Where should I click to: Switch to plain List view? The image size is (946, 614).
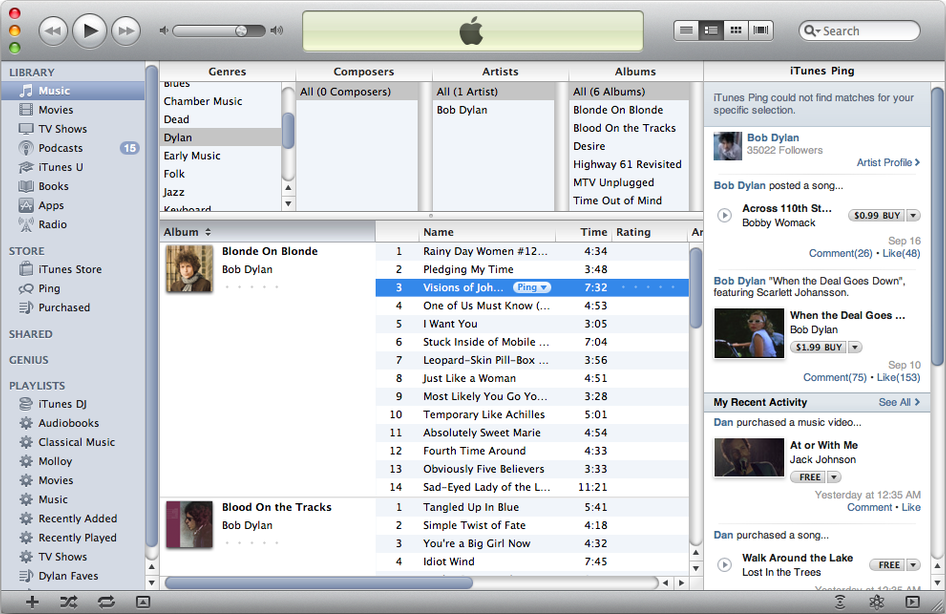pyautogui.click(x=686, y=30)
